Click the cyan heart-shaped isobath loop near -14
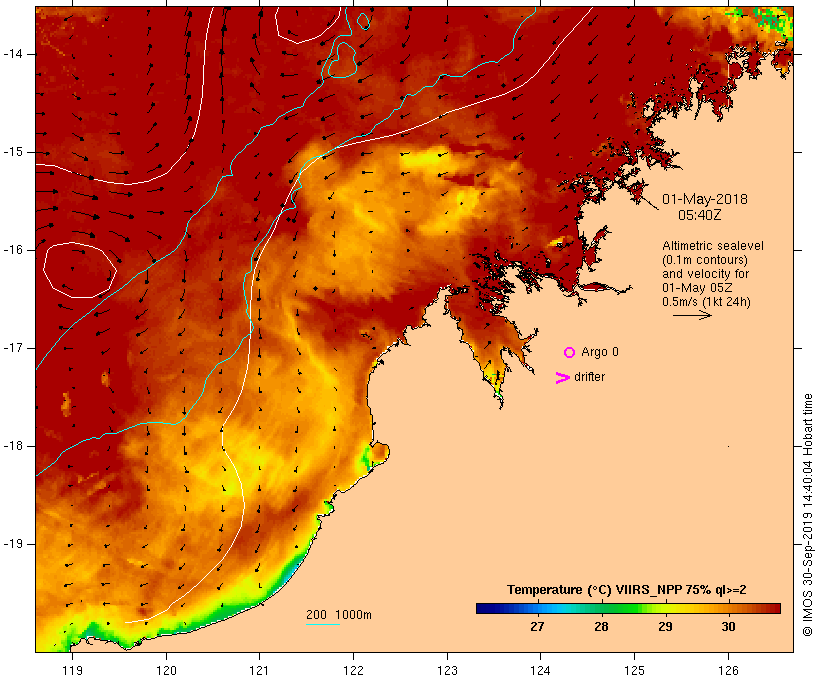 click(342, 60)
